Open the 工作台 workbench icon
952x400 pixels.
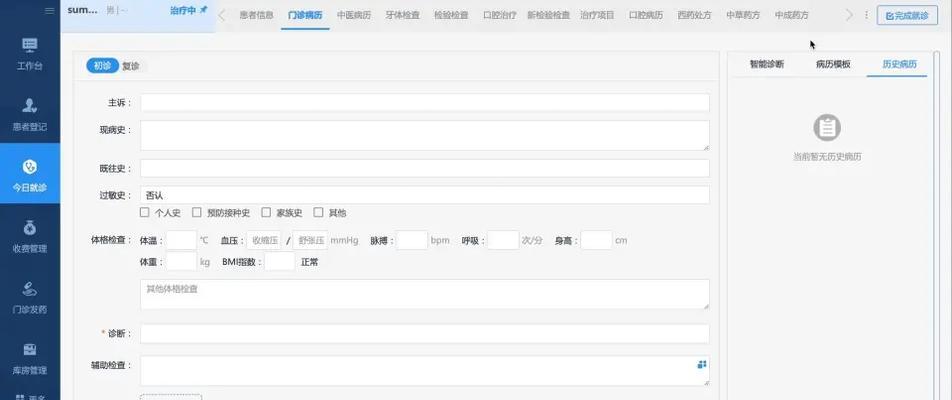(x=30, y=46)
